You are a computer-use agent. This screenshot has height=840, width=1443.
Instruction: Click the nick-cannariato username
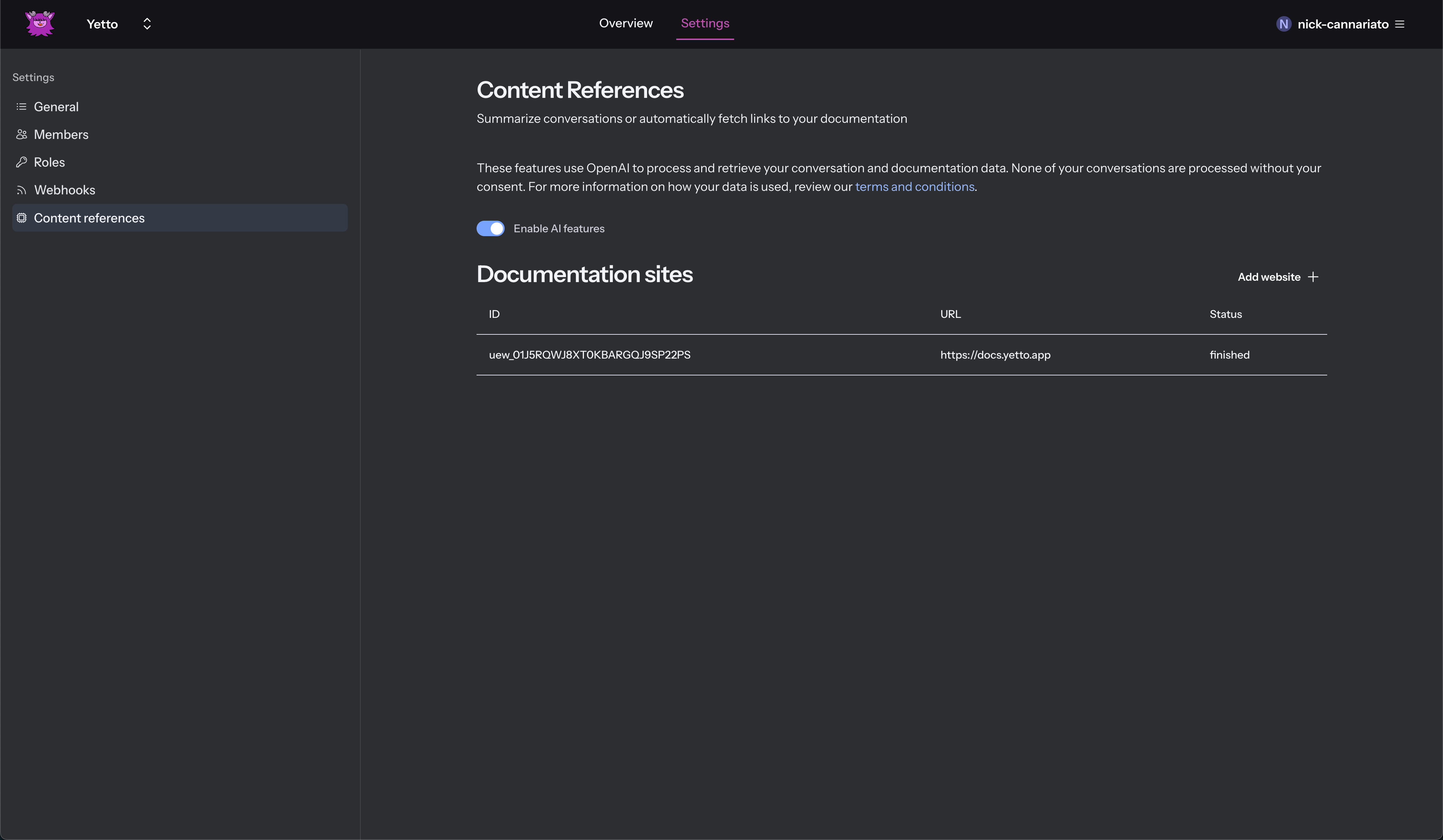click(1342, 24)
